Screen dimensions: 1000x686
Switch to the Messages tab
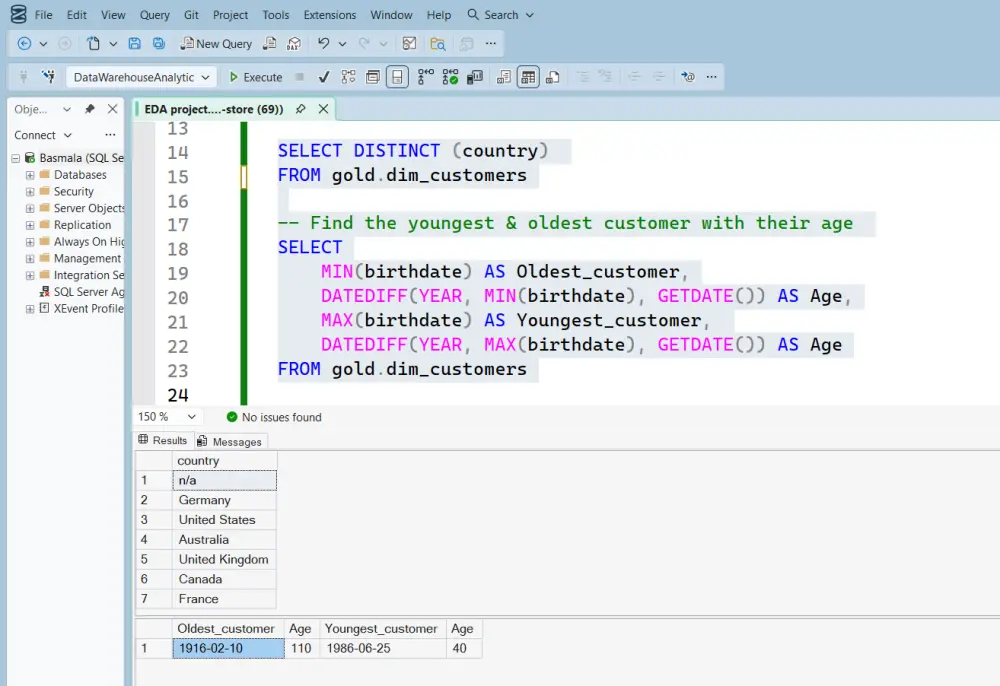coord(230,441)
